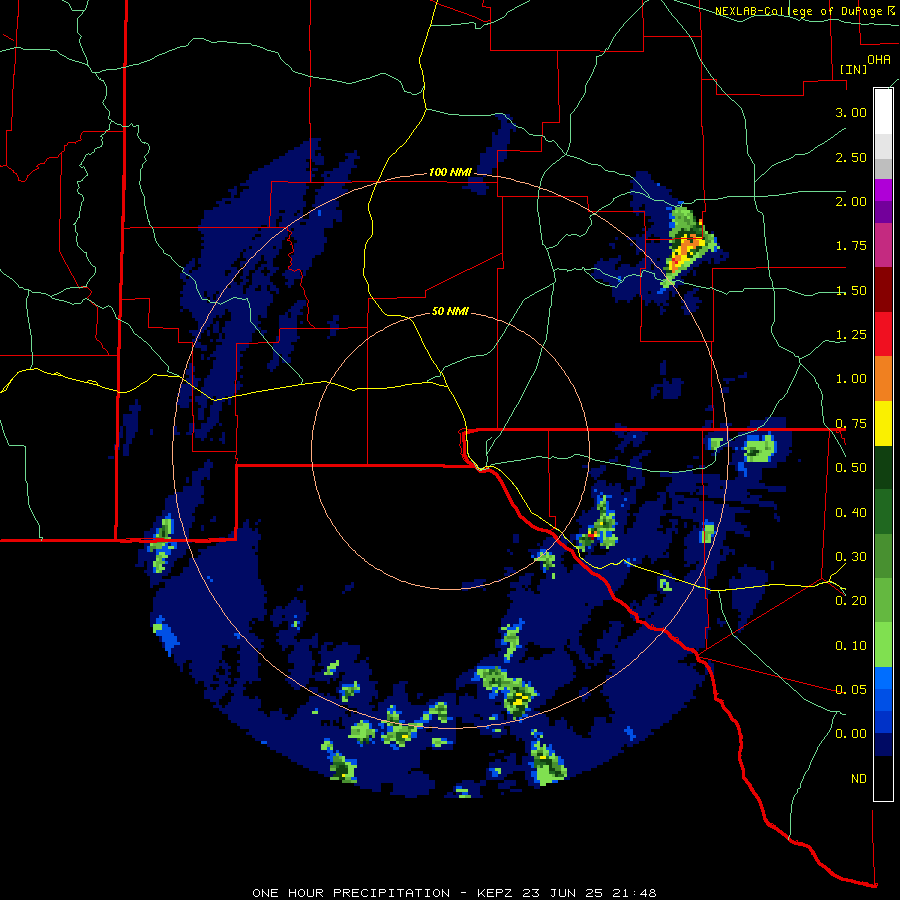The width and height of the screenshot is (900, 900).
Task: Click the 1.00 legend value
Action: pyautogui.click(x=851, y=379)
